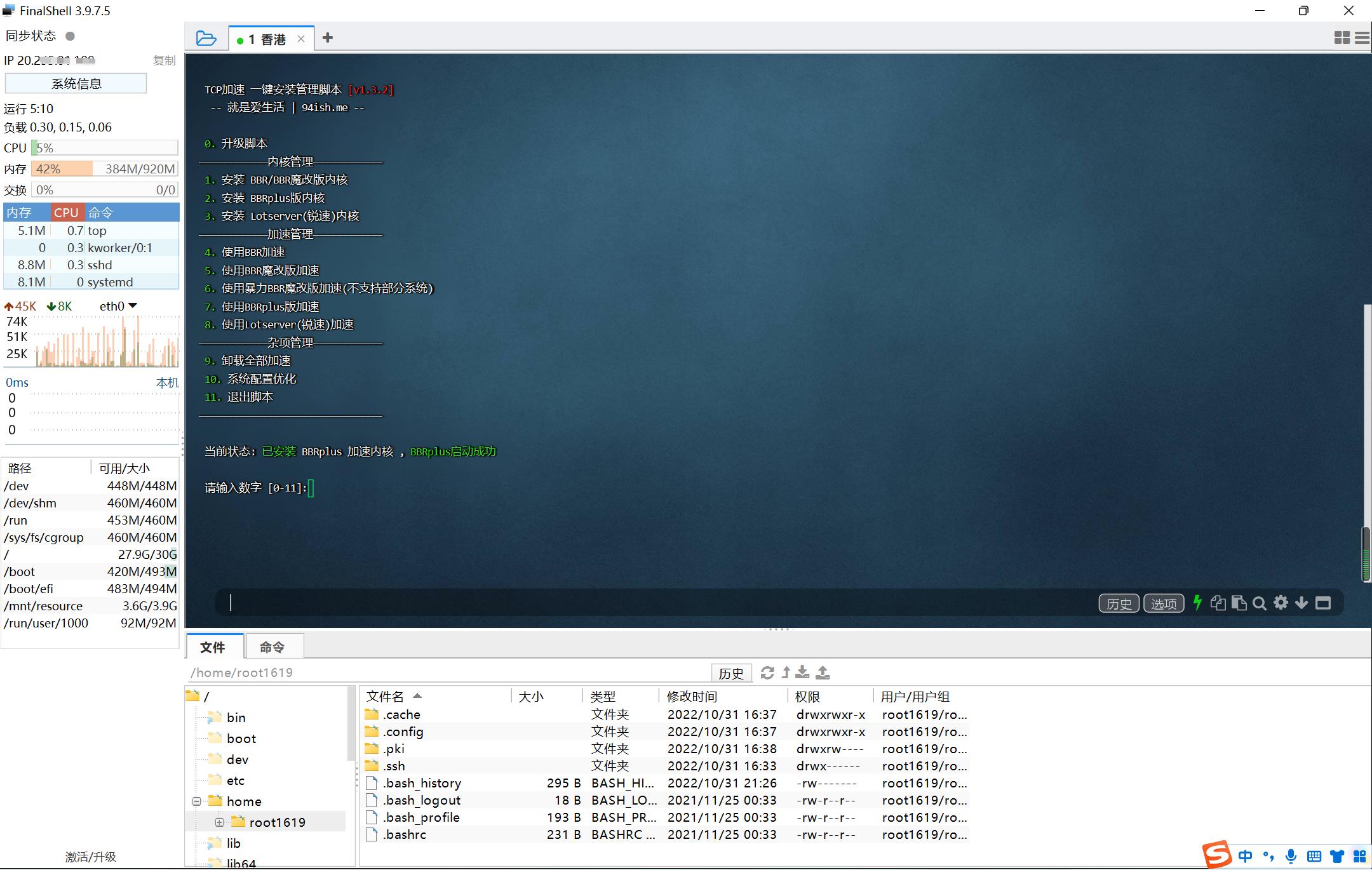Expand the root1619 folder in file tree
The height and width of the screenshot is (870, 1372).
coord(220,822)
